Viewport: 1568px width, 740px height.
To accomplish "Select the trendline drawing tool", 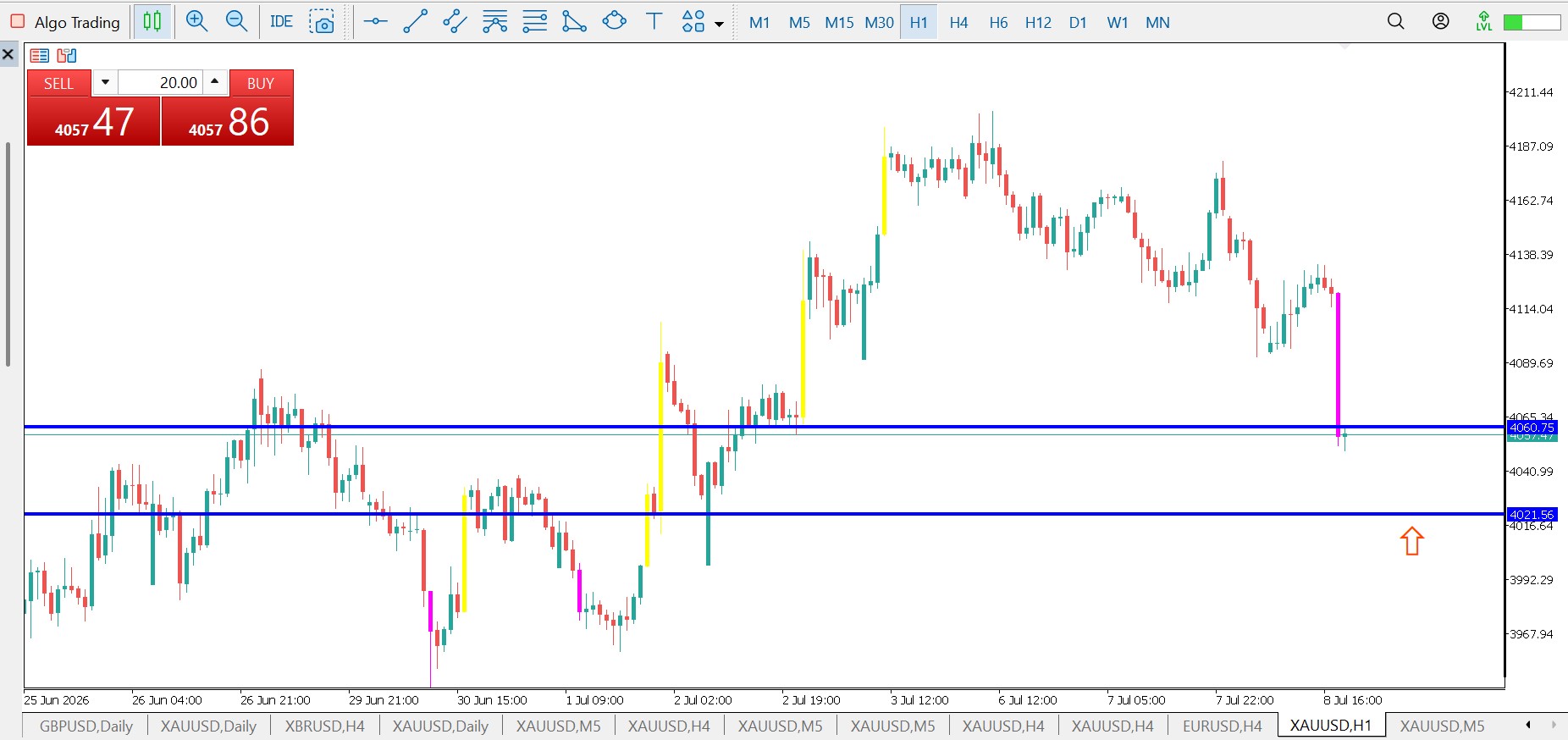I will tap(415, 22).
